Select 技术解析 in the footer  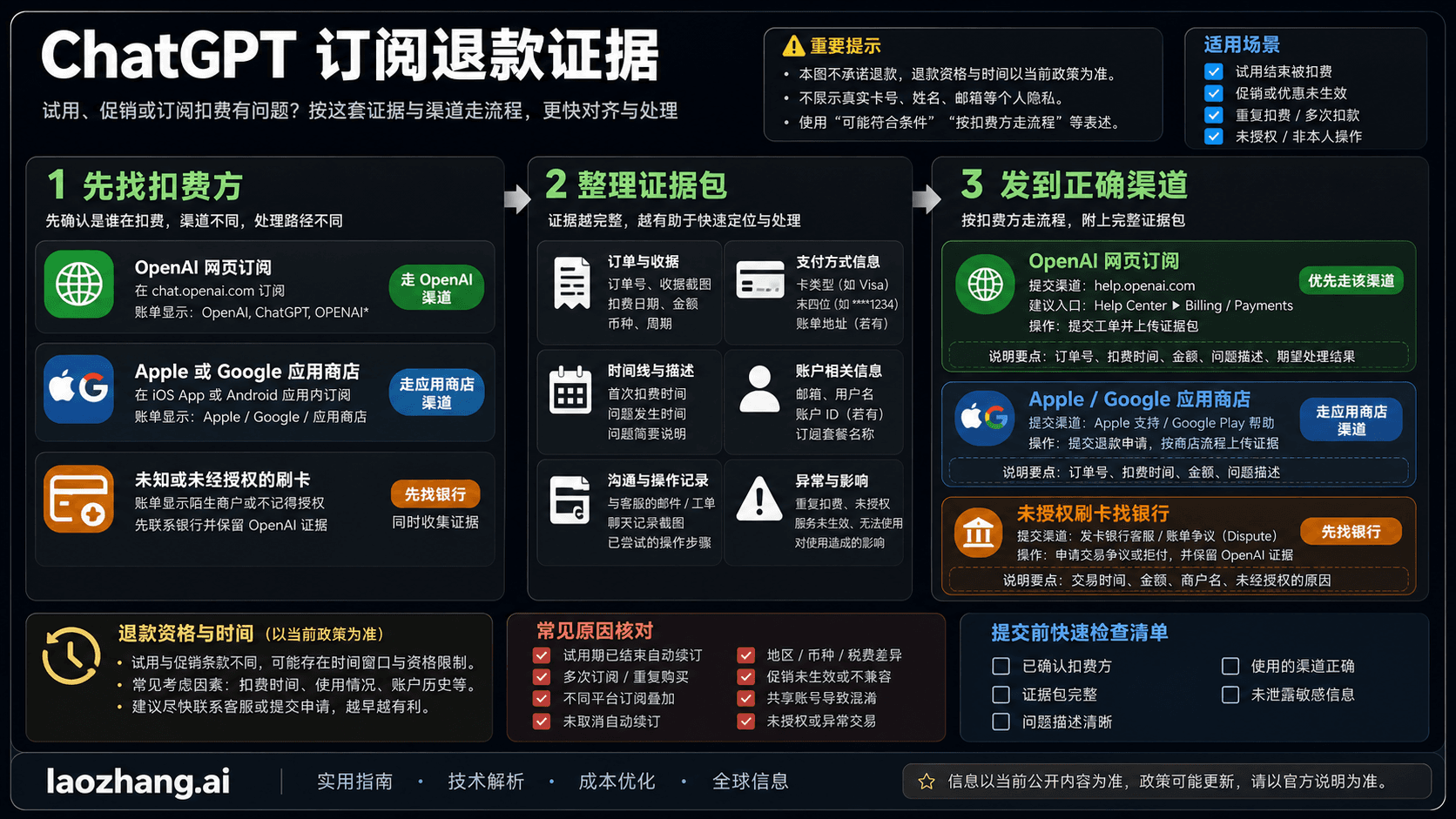486,782
